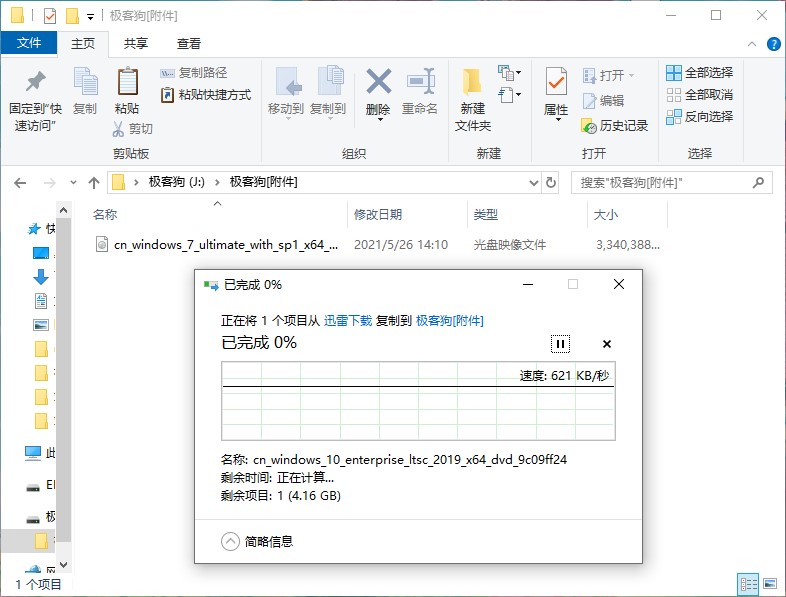
Task: Open the Easy access dropdown icon
Action: pyautogui.click(x=509, y=95)
